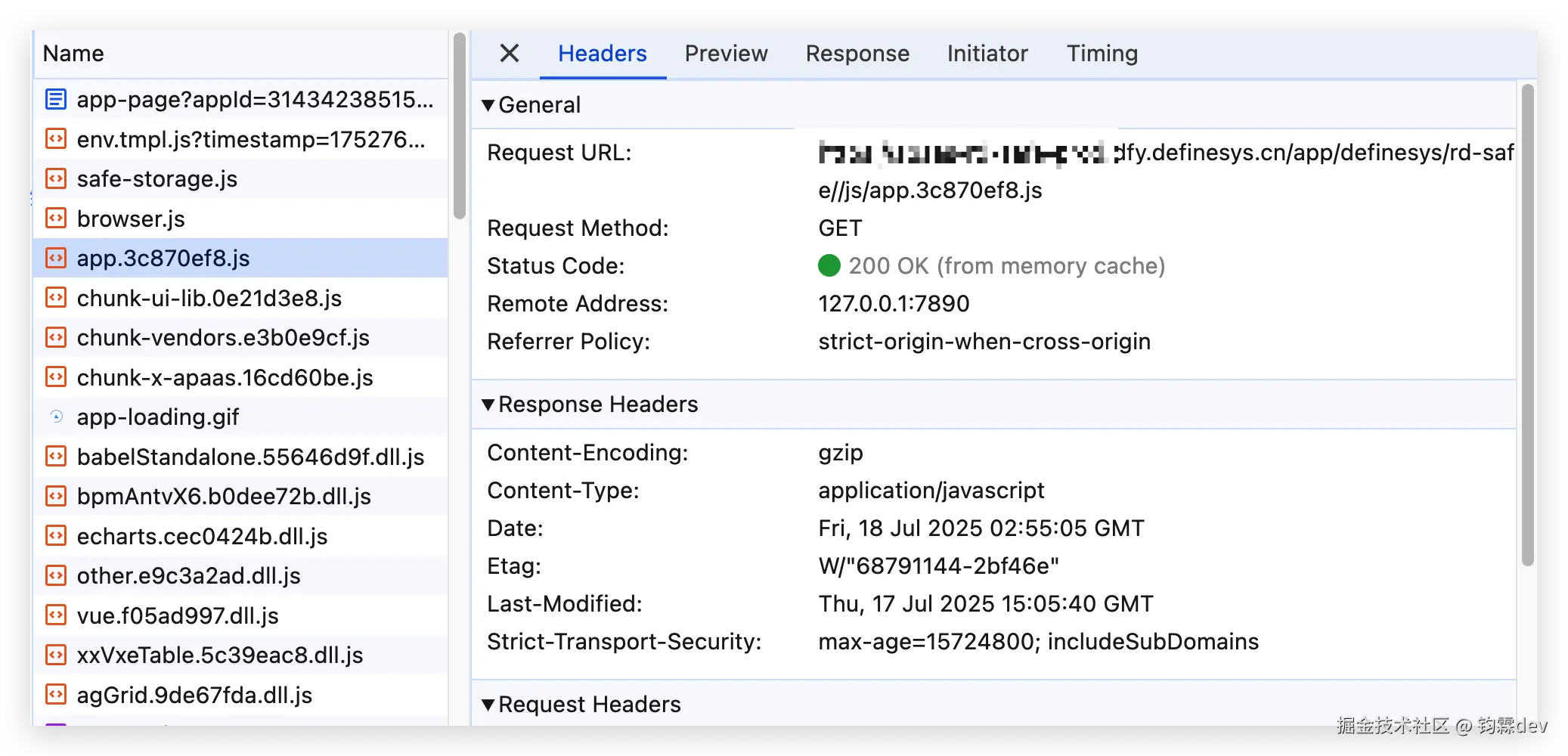Go to the Timing tab
Viewport: 1568px width, 756px height.
click(1102, 53)
